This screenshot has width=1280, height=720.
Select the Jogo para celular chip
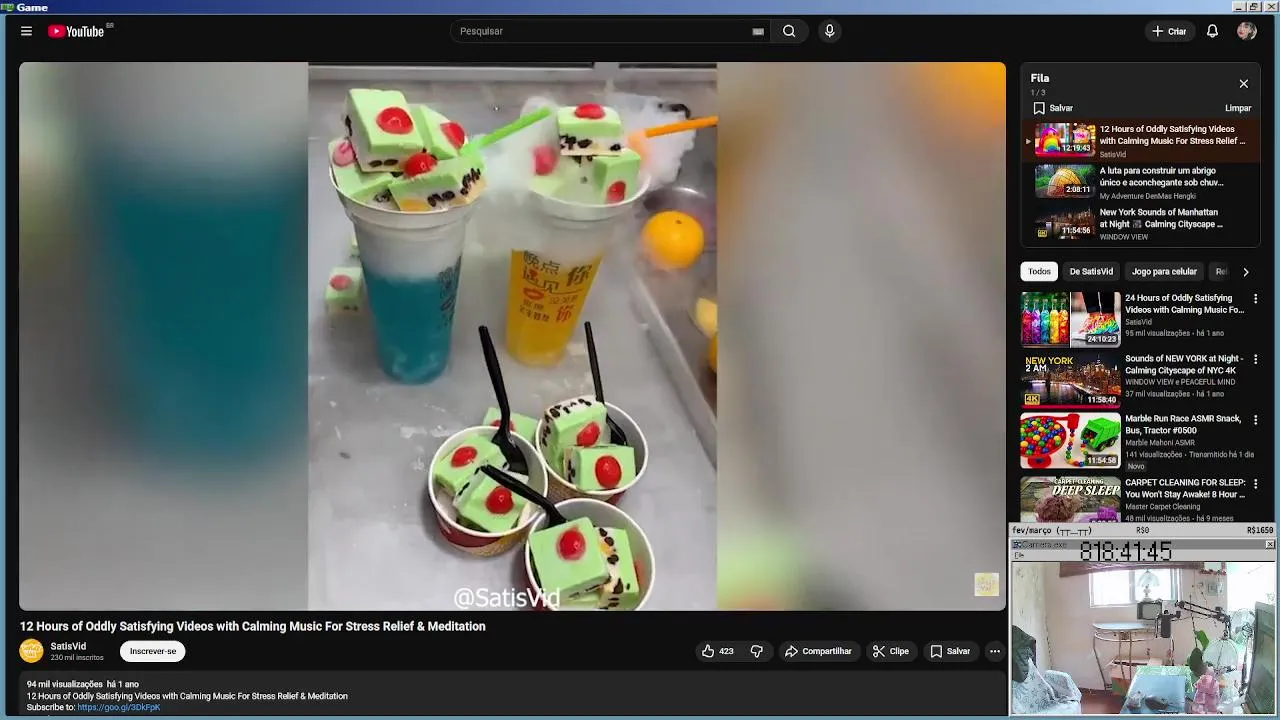click(x=1164, y=272)
